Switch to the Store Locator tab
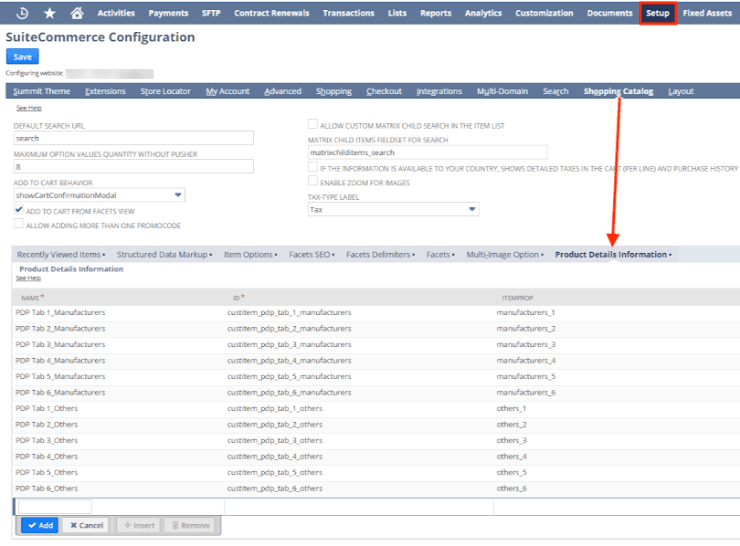 pos(166,91)
